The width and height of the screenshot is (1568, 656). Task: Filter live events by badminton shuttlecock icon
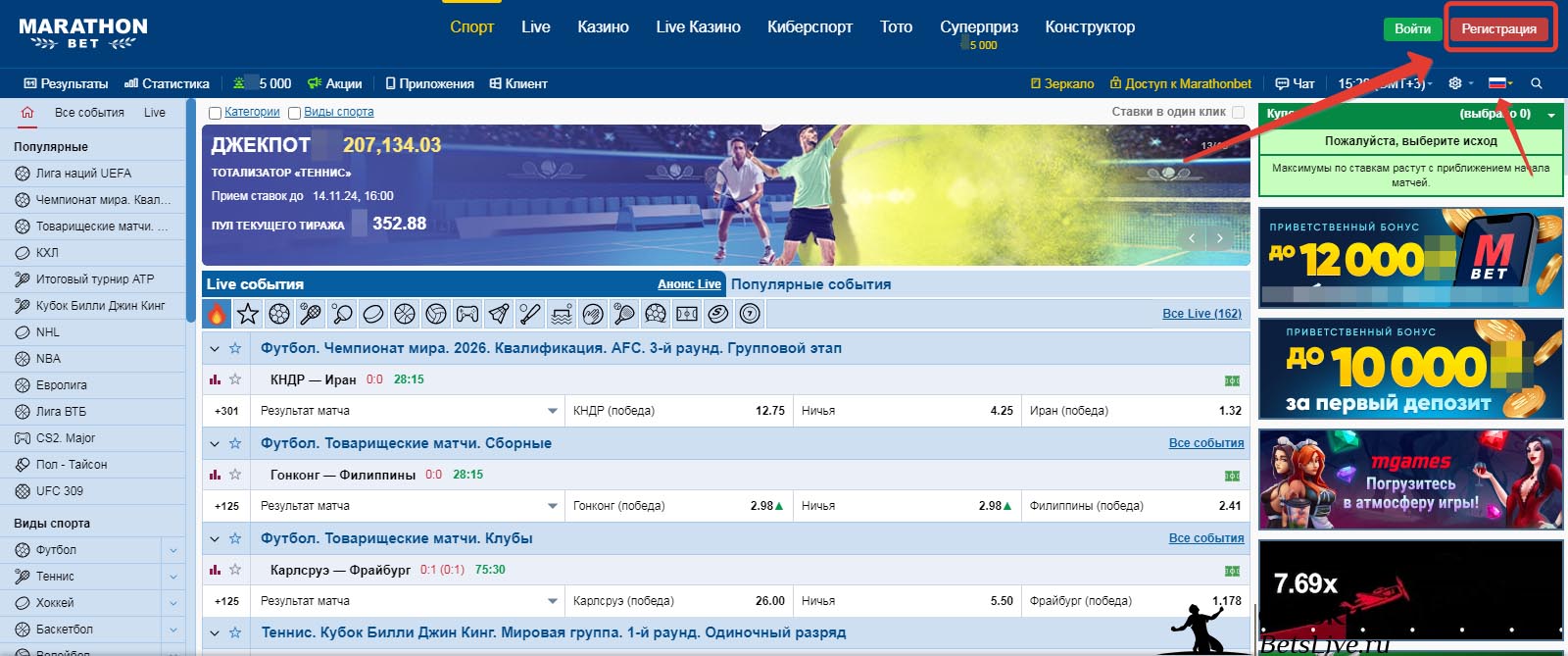tap(499, 314)
